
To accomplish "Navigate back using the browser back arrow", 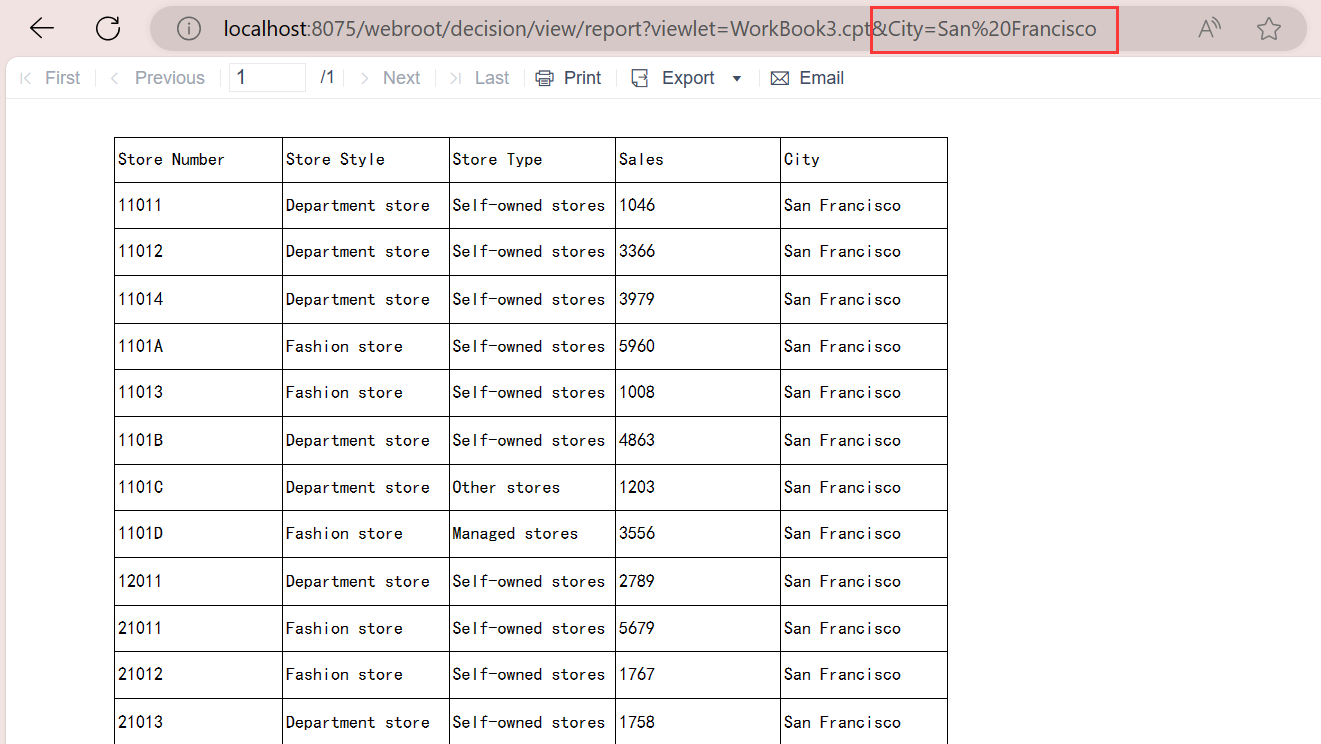I will tap(41, 28).
